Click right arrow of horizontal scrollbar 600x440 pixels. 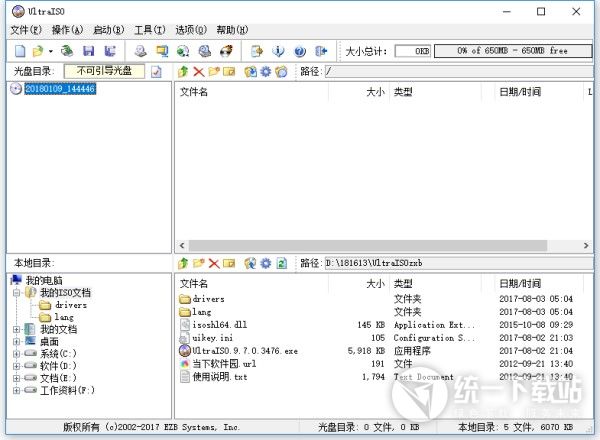click(586, 246)
